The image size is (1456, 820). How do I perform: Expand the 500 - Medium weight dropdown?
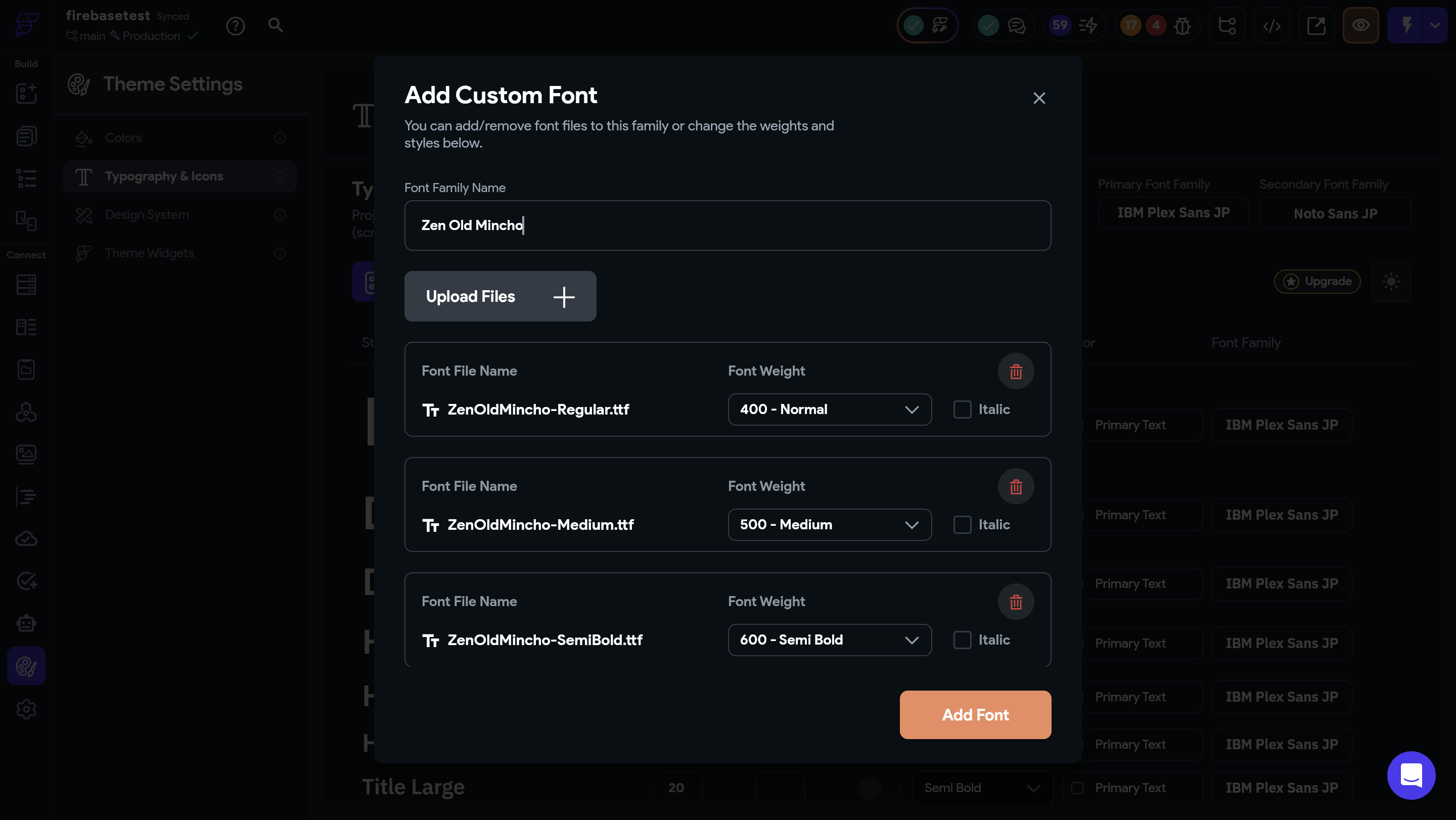click(x=829, y=524)
